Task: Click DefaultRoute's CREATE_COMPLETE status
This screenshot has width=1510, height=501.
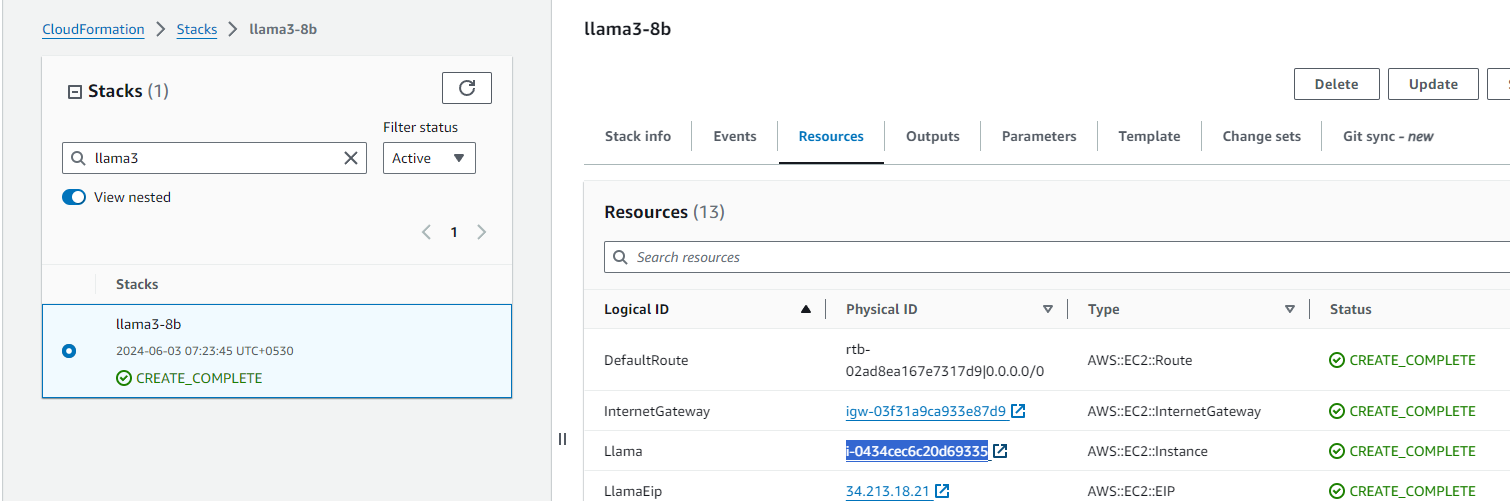Action: (x=1402, y=360)
